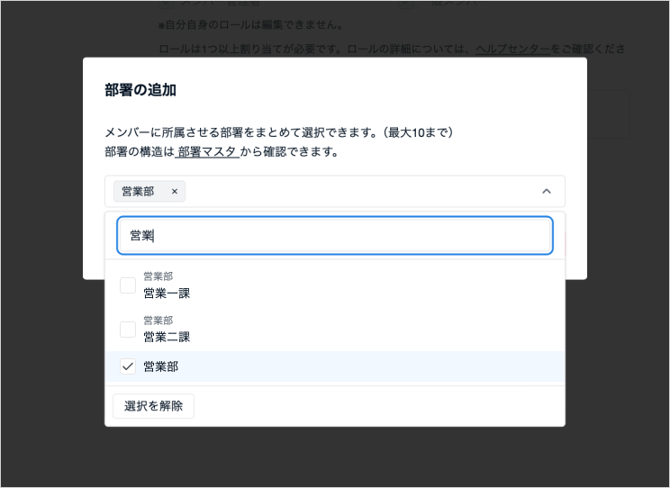Click the 部署の追加 dialog title
Image resolution: width=670 pixels, height=488 pixels.
(141, 90)
